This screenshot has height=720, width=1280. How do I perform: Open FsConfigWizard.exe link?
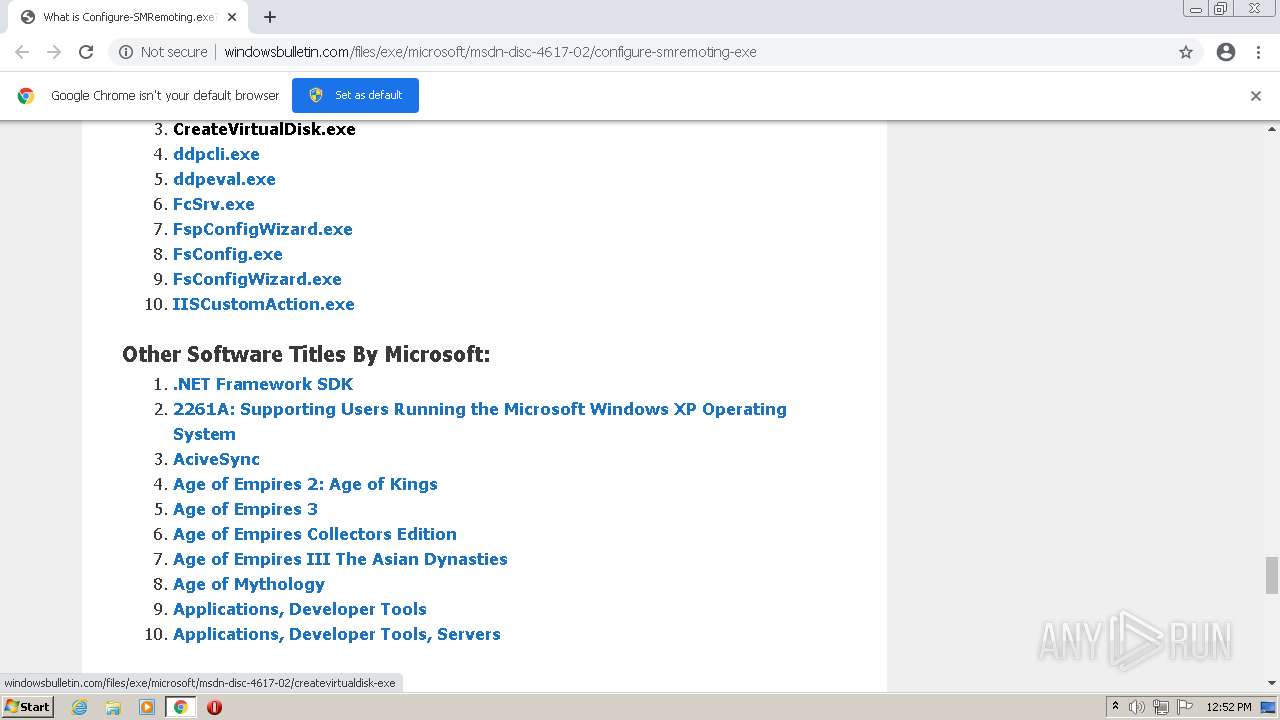(257, 279)
